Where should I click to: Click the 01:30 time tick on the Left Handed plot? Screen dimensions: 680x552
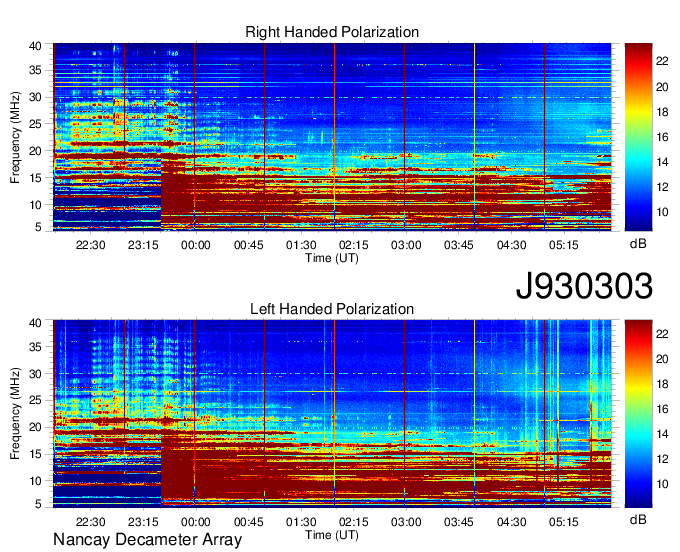301,522
